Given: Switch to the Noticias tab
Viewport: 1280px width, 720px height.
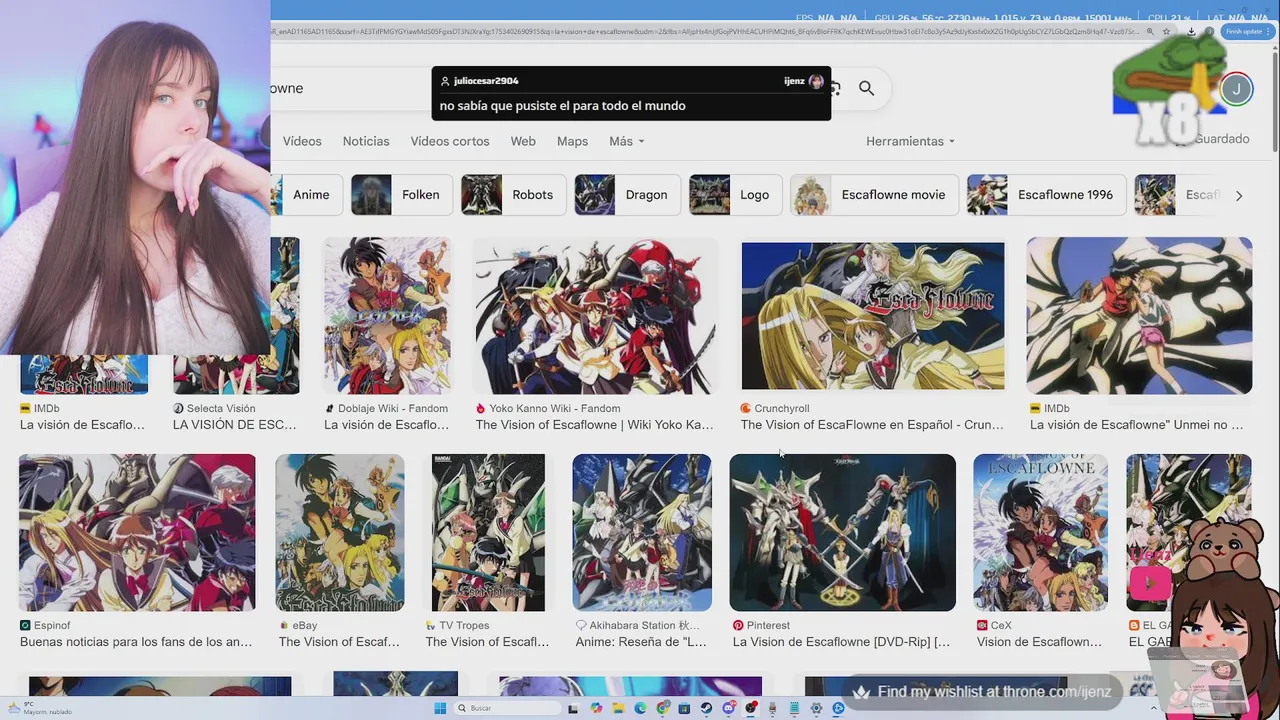Looking at the screenshot, I should [x=366, y=141].
